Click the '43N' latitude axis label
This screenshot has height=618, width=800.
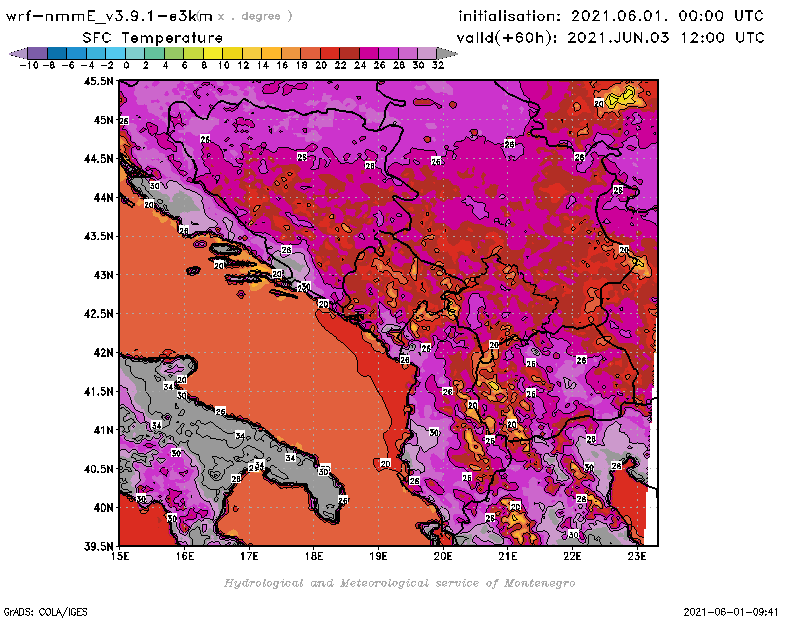(103, 275)
